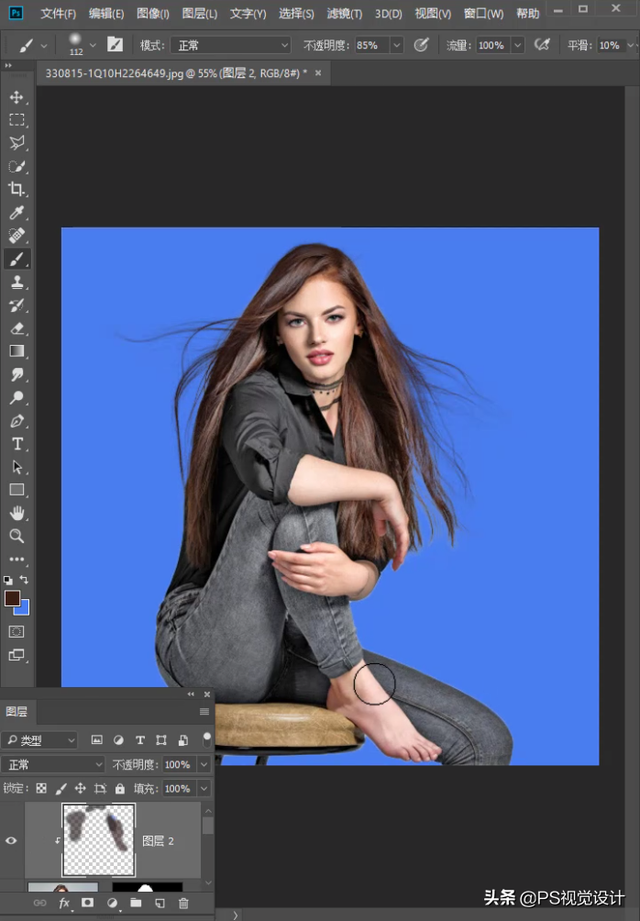Toggle the airbrush build-up effect

click(x=542, y=45)
